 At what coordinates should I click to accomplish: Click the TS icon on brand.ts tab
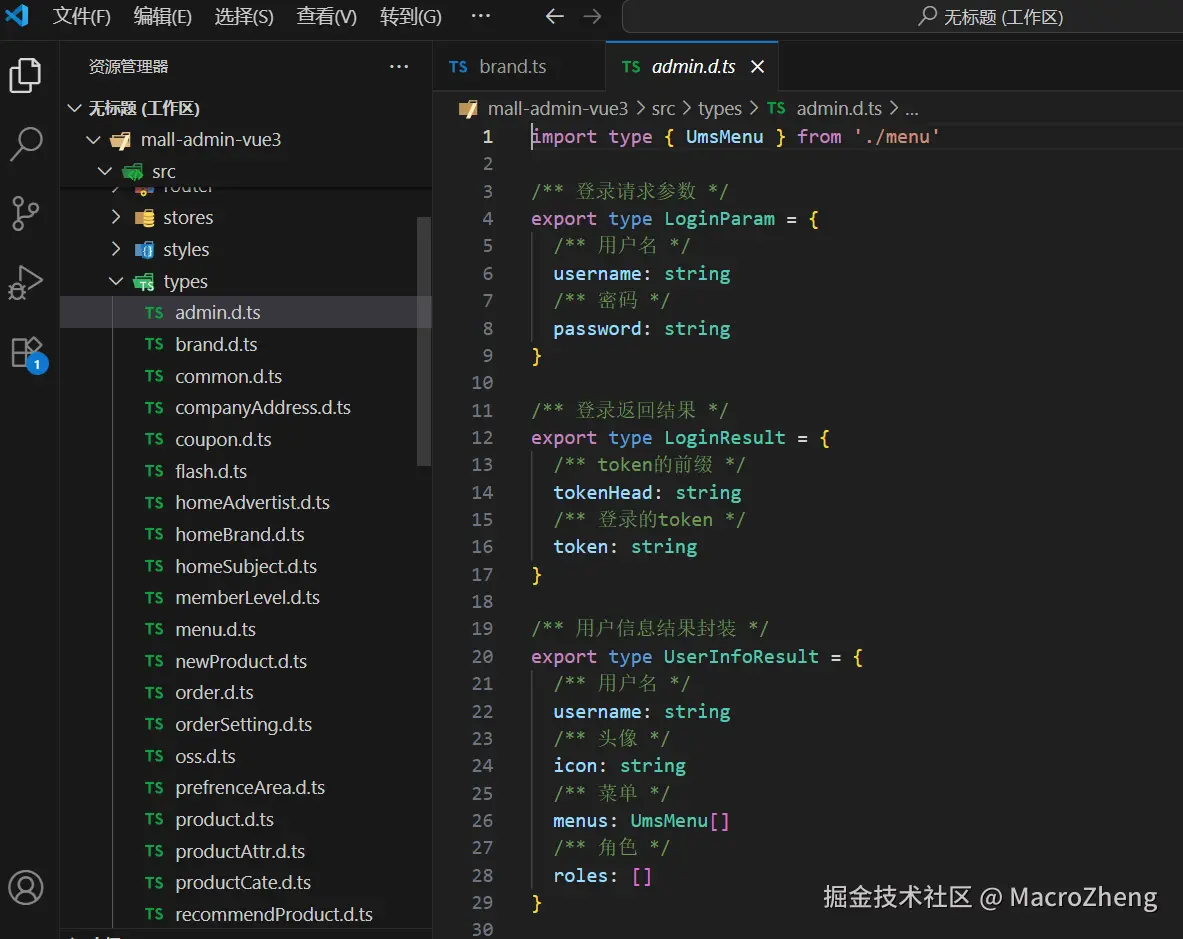coord(458,66)
